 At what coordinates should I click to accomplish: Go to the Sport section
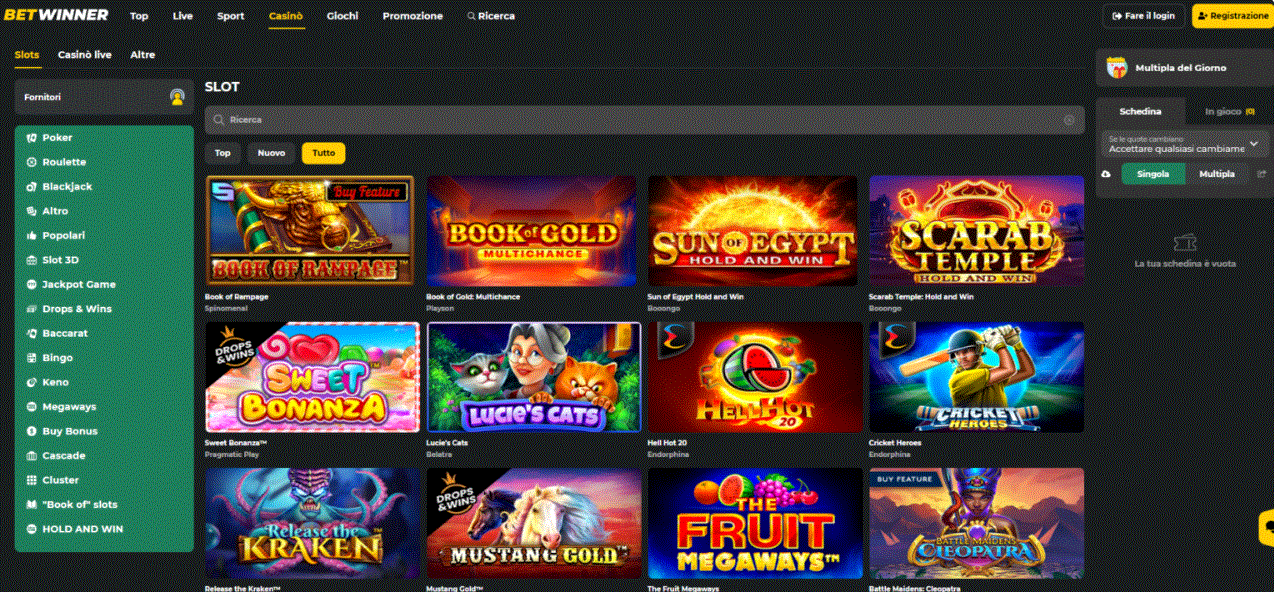coord(231,16)
